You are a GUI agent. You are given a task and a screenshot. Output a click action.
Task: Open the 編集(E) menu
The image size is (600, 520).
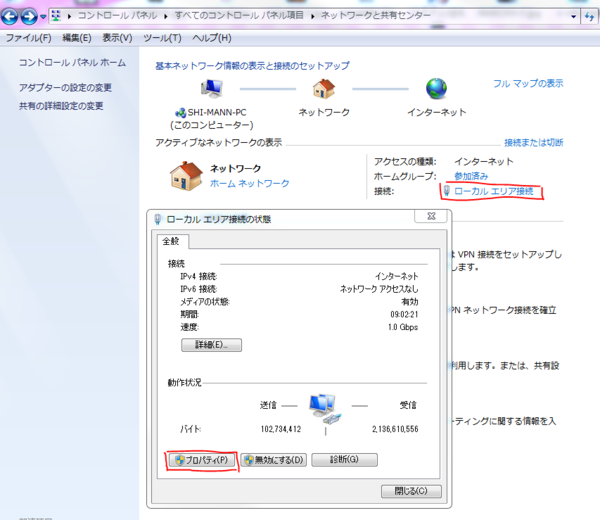click(x=77, y=38)
